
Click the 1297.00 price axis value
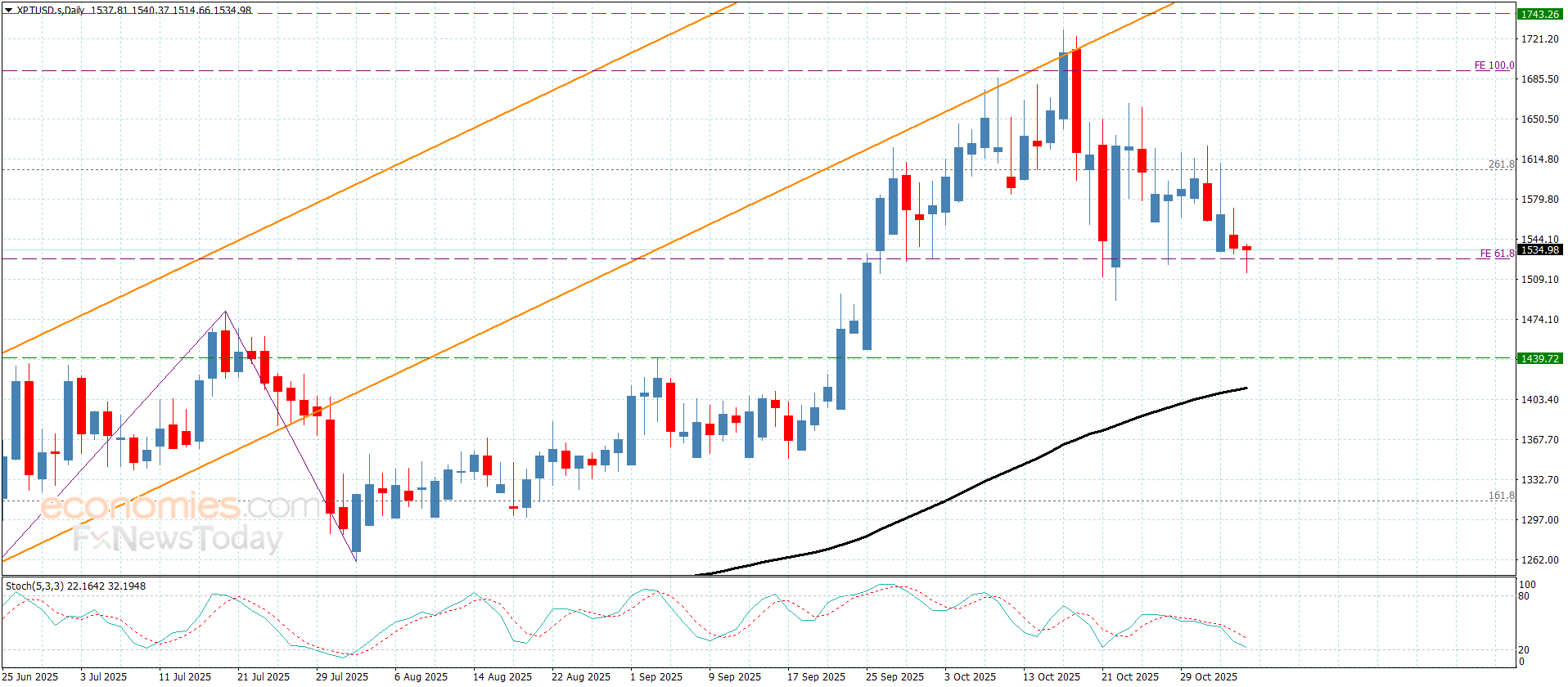tap(1539, 519)
